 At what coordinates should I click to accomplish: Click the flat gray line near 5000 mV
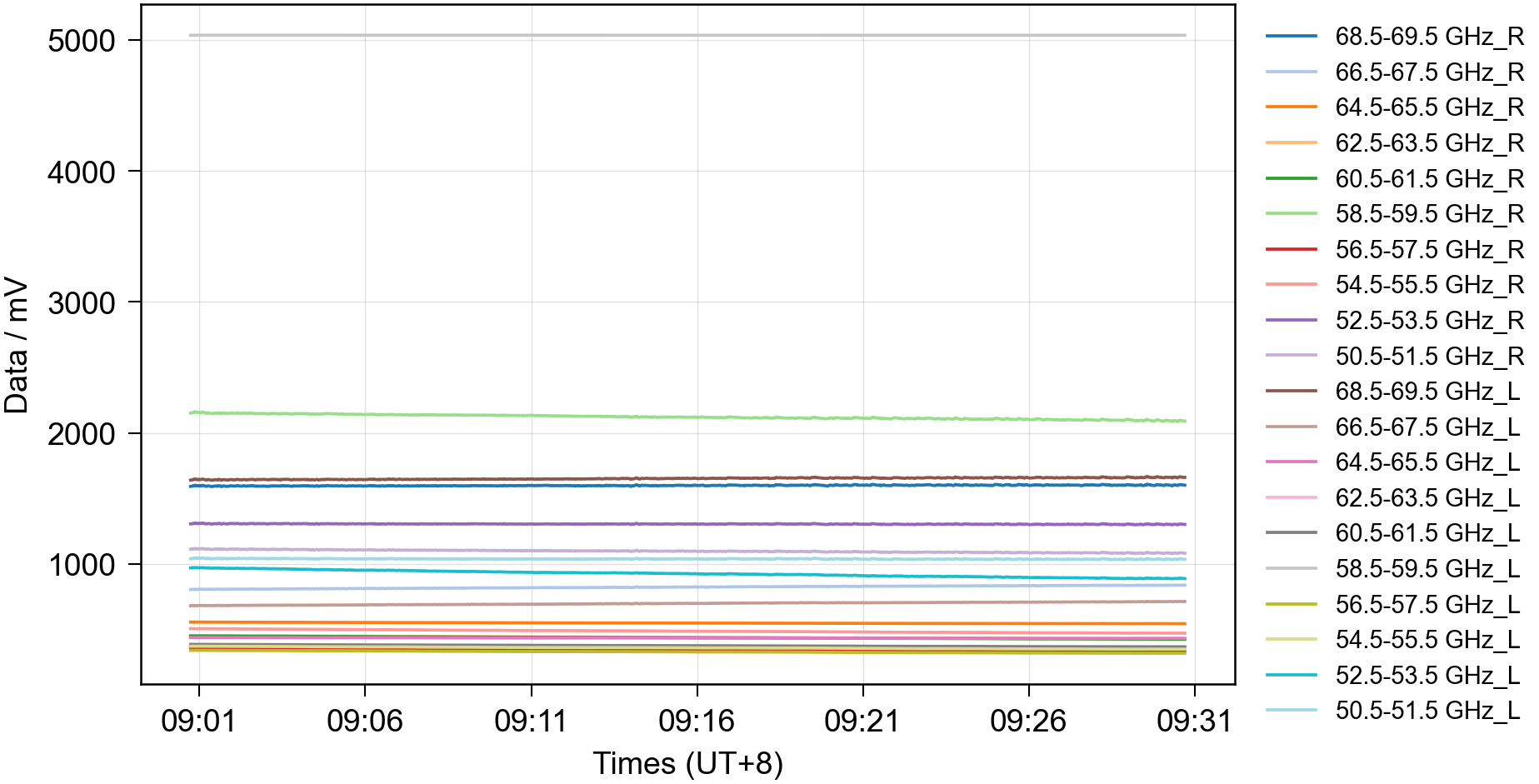[687, 35]
